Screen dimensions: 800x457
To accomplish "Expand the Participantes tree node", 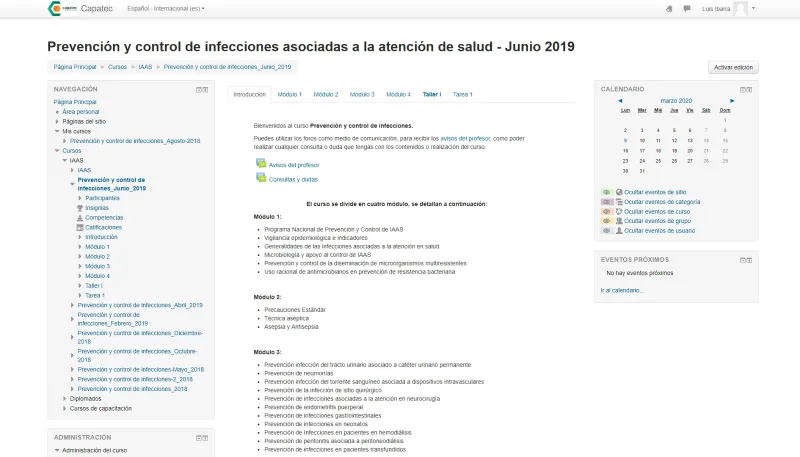I will tap(80, 198).
